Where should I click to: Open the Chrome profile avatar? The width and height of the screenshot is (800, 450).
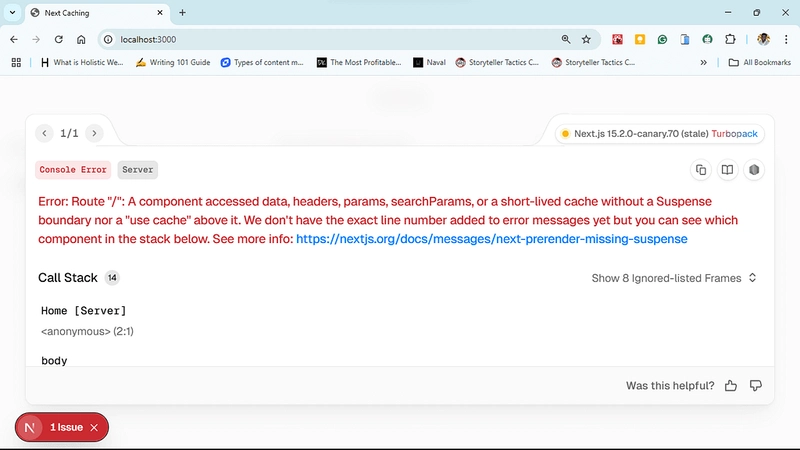click(x=763, y=39)
